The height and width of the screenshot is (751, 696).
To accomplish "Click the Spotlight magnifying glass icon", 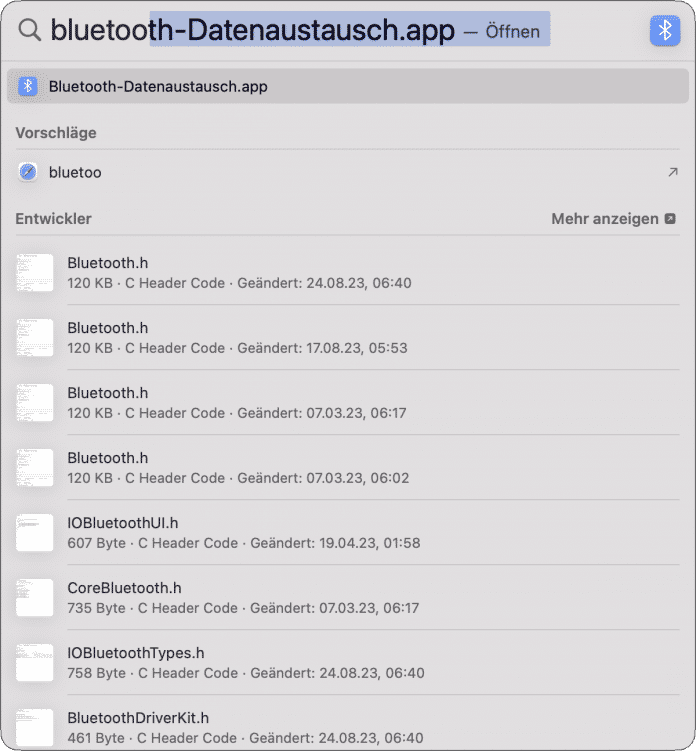I will point(30,30).
